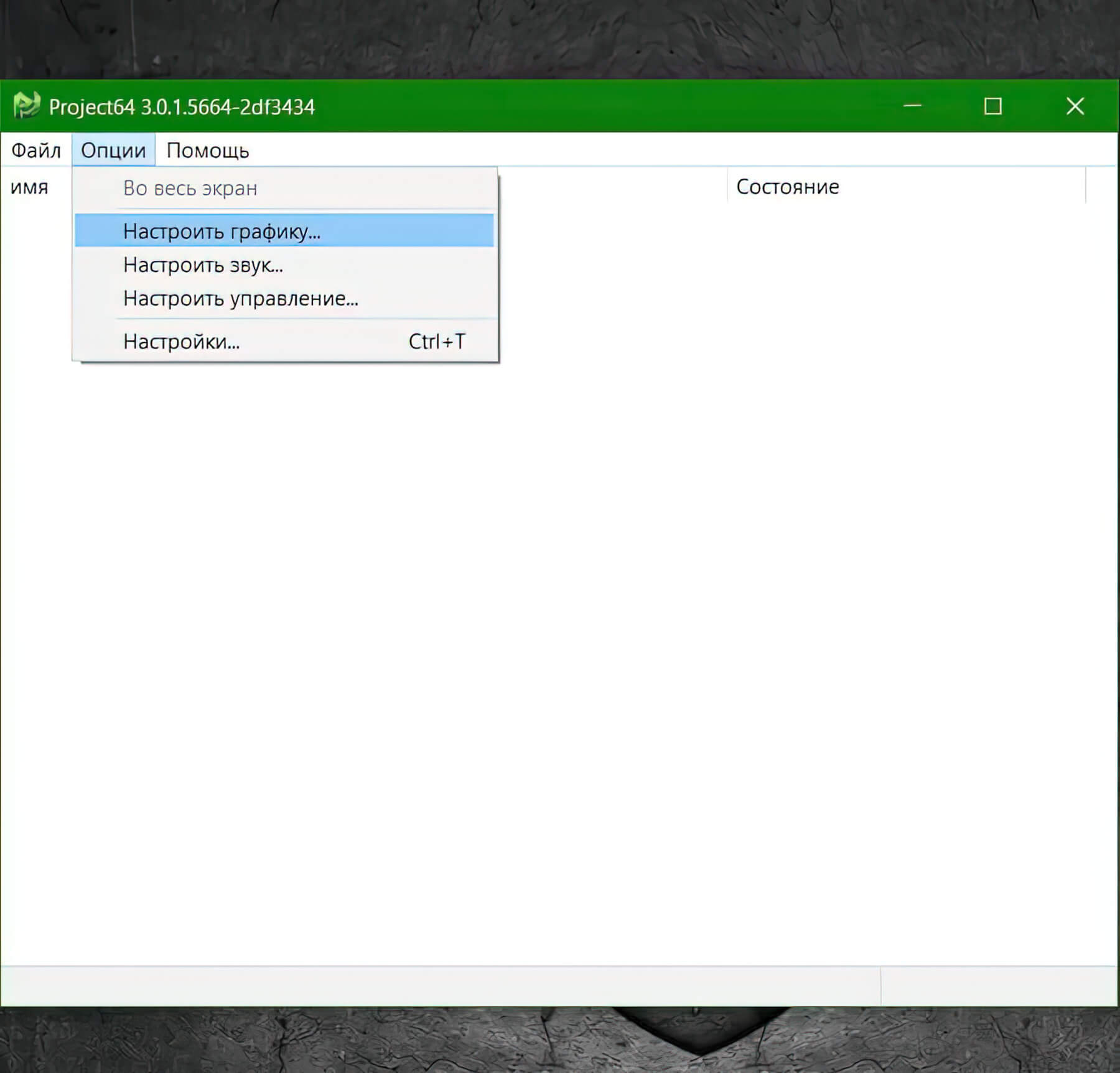Open Настройки... with Ctrl+T shortcut shown
The image size is (1120, 1073).
pos(181,342)
